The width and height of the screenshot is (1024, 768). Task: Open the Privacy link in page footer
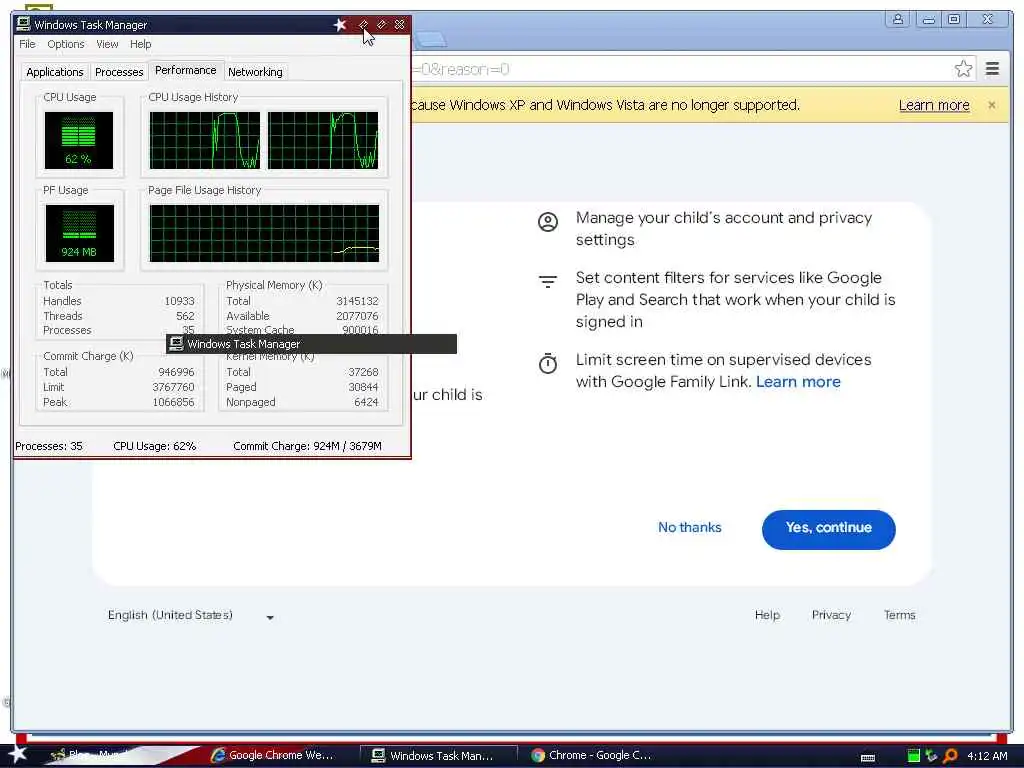coord(831,615)
